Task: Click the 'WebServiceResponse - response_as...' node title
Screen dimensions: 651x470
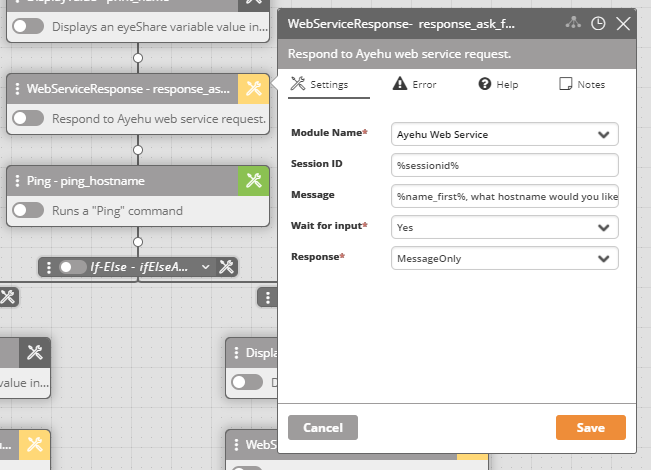Action: [x=128, y=89]
